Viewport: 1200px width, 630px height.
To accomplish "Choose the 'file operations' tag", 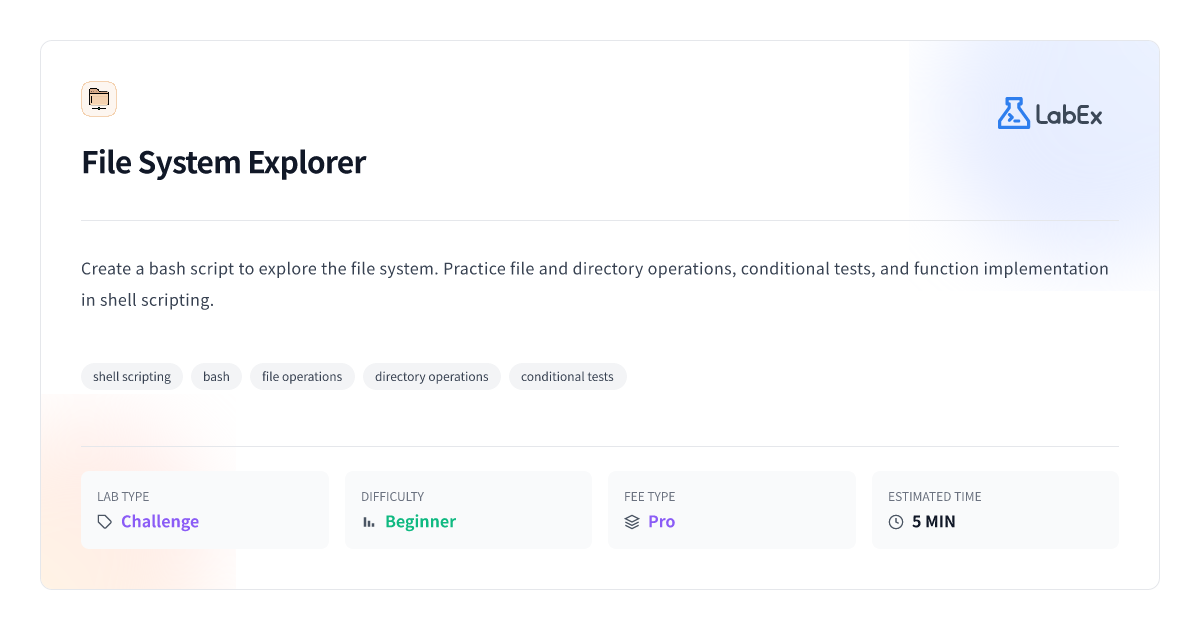I will [302, 377].
